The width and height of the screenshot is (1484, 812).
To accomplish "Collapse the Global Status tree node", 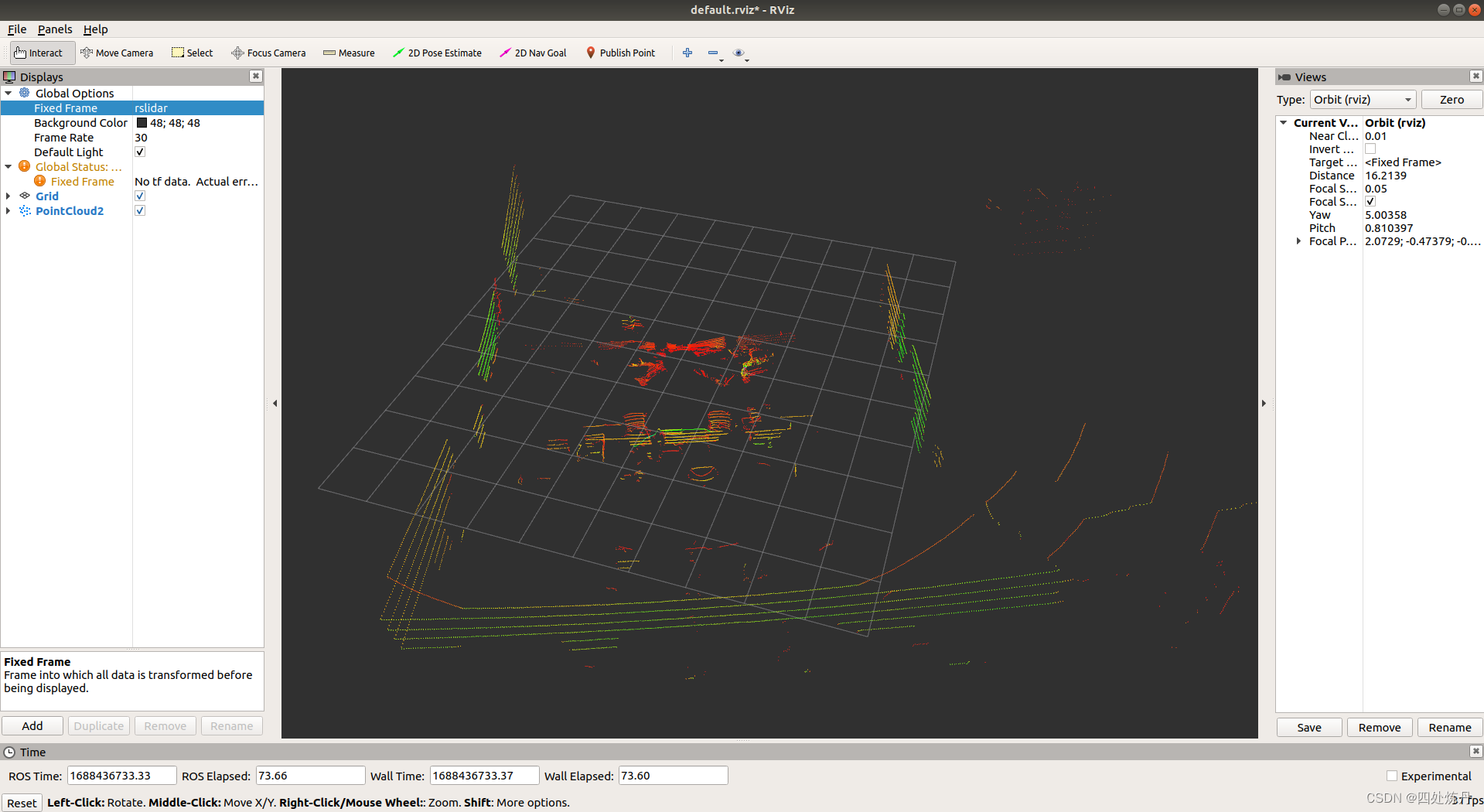I will click(x=9, y=166).
